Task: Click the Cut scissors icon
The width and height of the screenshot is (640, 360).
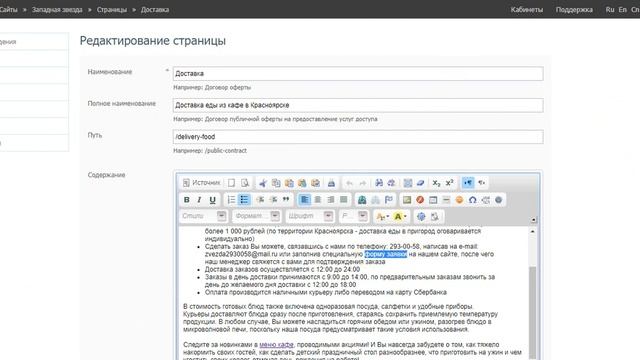Action: click(263, 183)
